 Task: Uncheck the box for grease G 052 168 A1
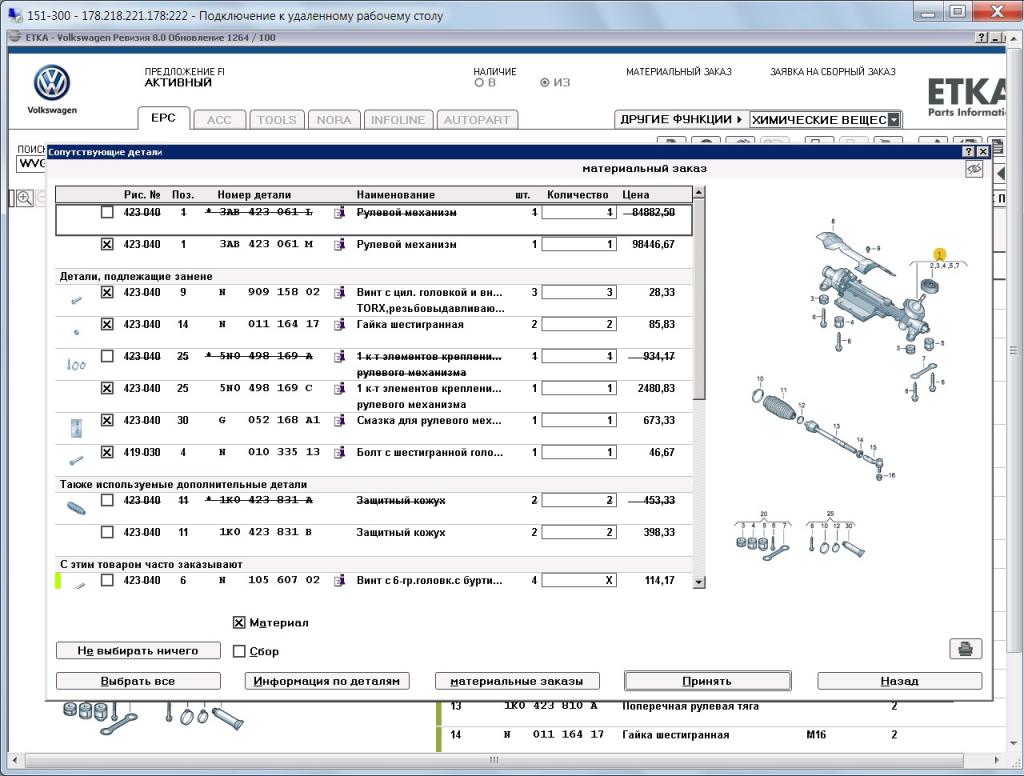coord(107,420)
